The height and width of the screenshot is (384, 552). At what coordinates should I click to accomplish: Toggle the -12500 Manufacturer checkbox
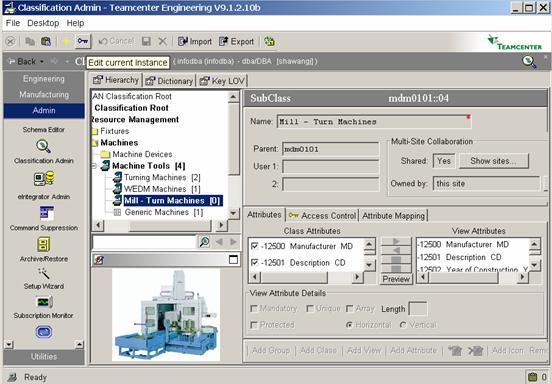click(254, 246)
